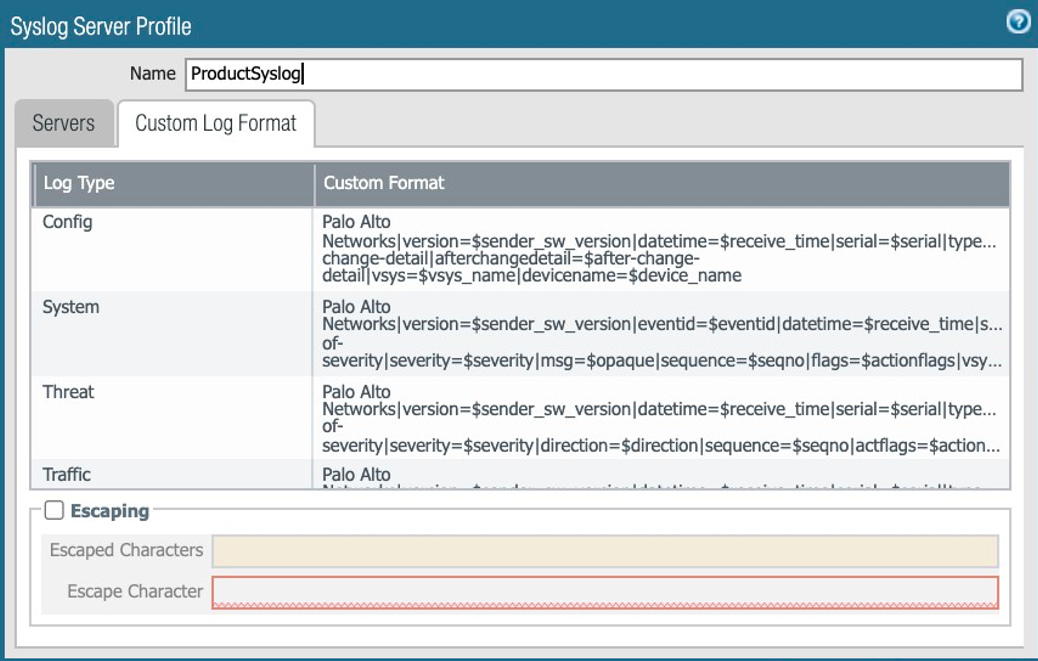Click the Name field containing ProductSyslog
The height and width of the screenshot is (661, 1038).
click(x=604, y=74)
